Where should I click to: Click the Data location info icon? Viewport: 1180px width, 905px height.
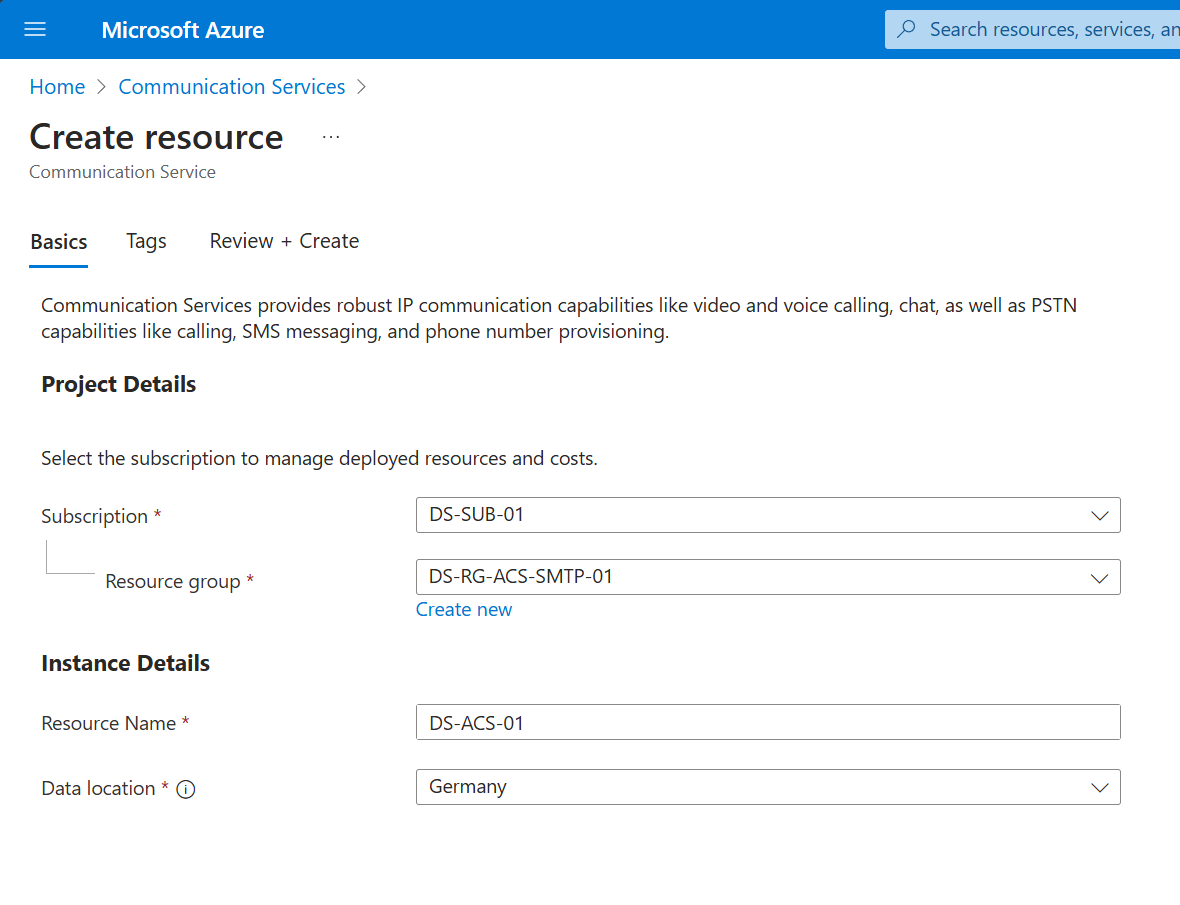click(x=185, y=789)
